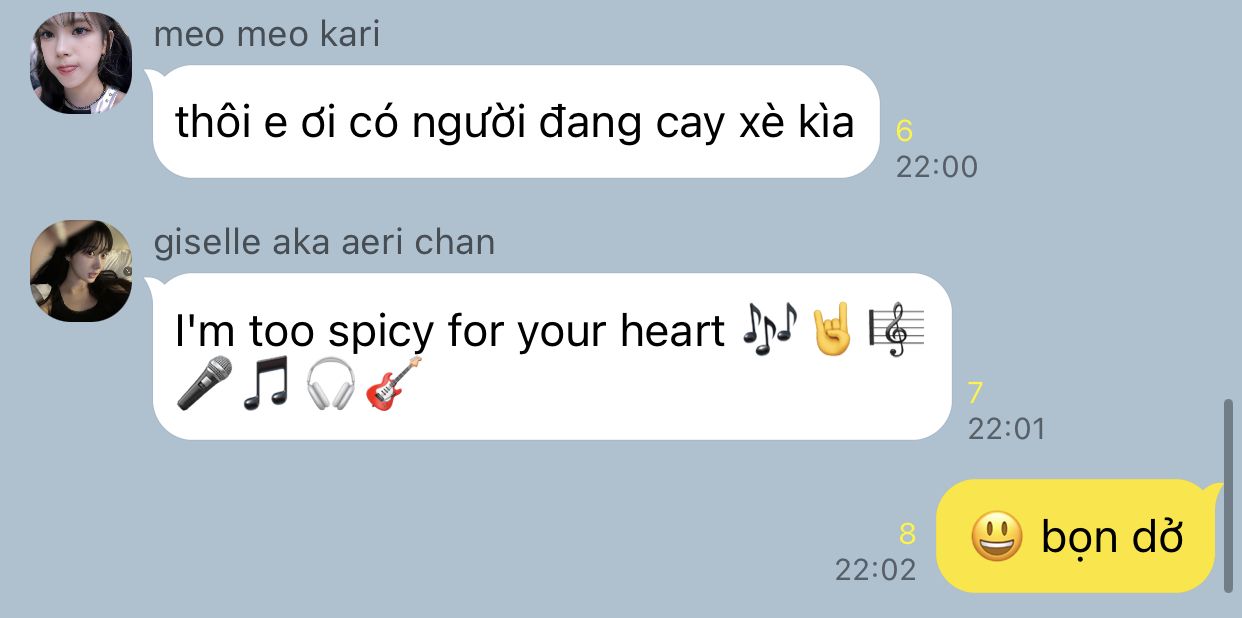The image size is (1242, 618).
Task: Tap the unread count 6 beside first message
Action: coord(905,131)
